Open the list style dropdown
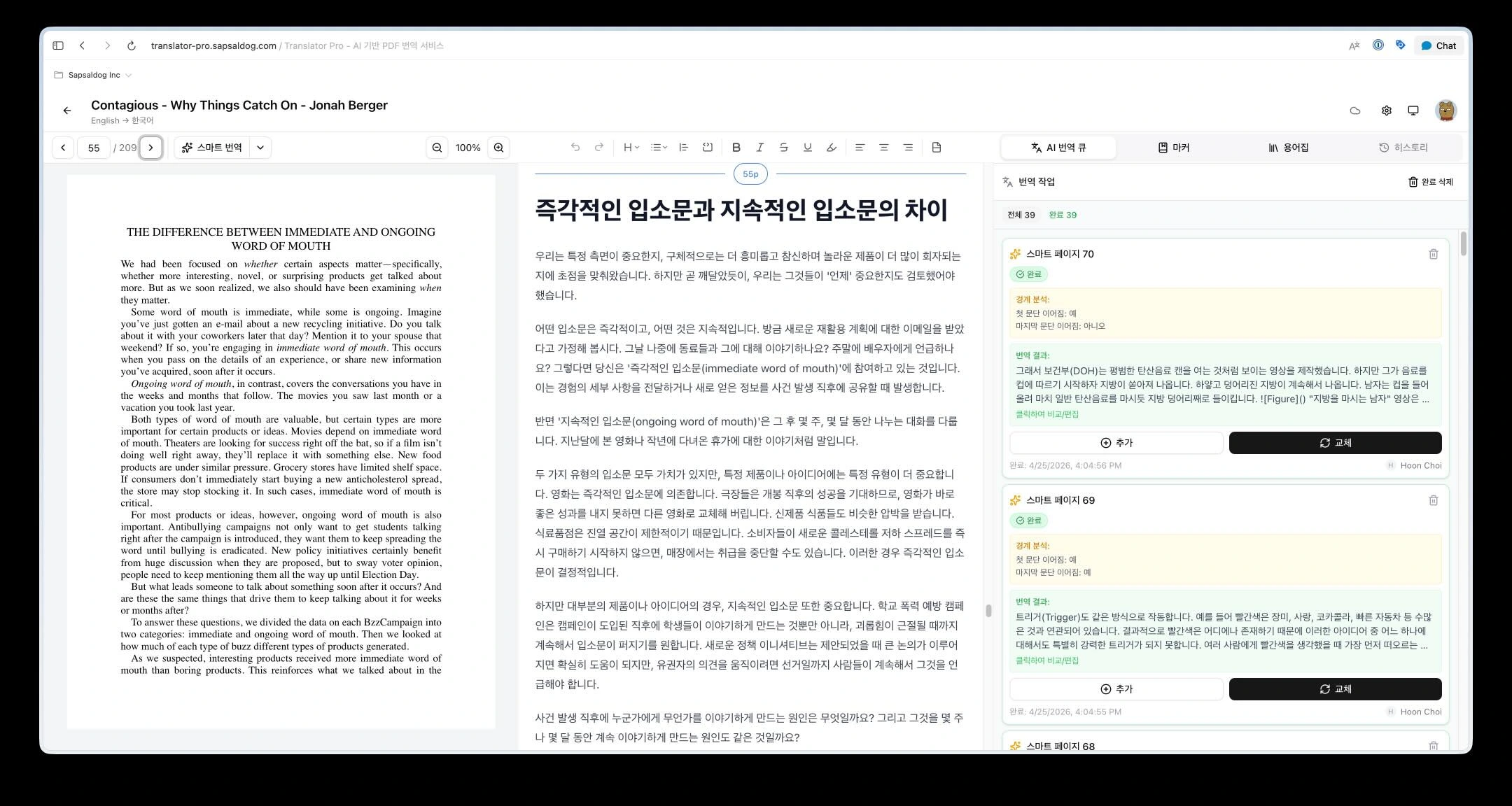This screenshot has width=1512, height=806. [x=659, y=148]
